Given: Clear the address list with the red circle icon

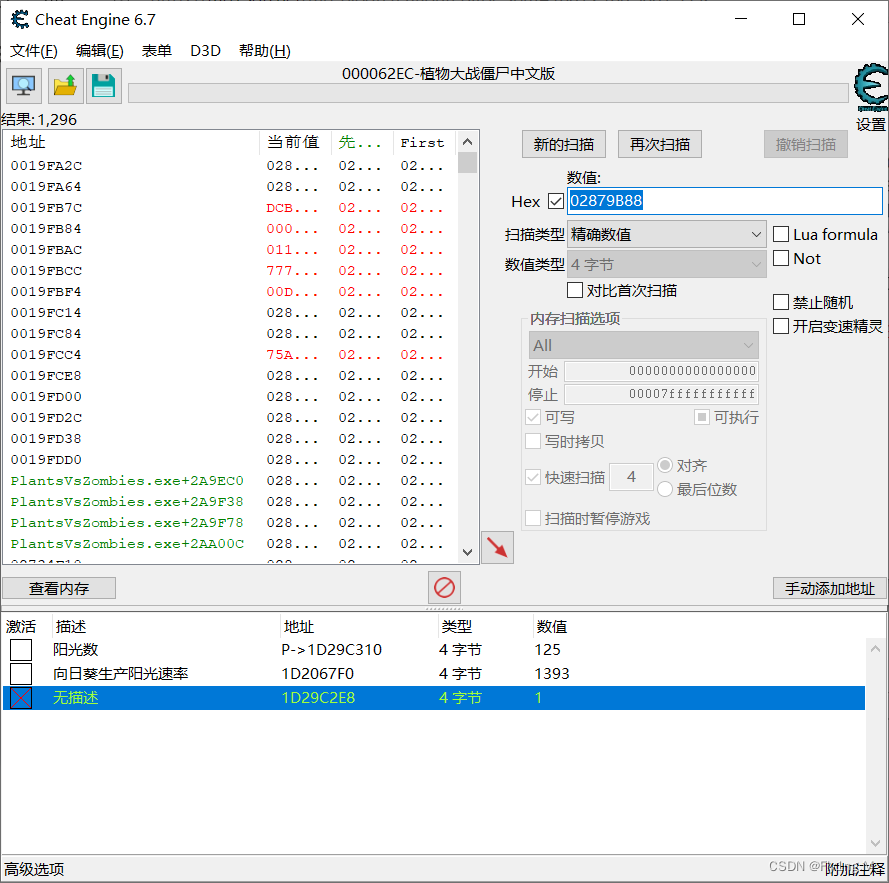Looking at the screenshot, I should (444, 588).
